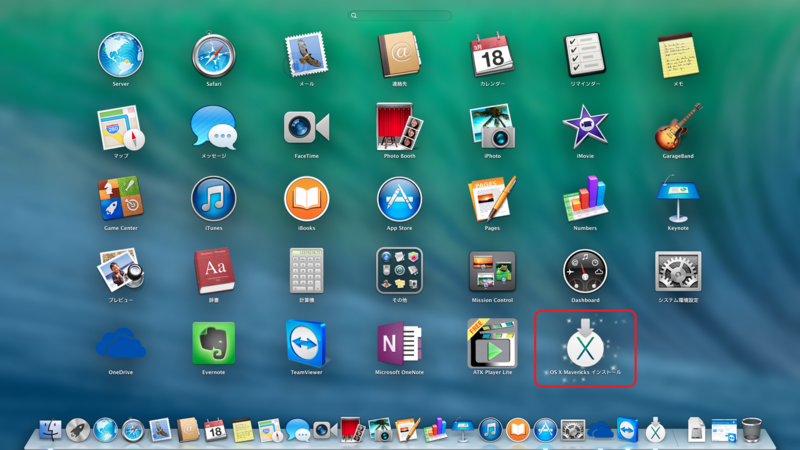Open Calendar icon in the Dock
800x450 pixels.
215,430
